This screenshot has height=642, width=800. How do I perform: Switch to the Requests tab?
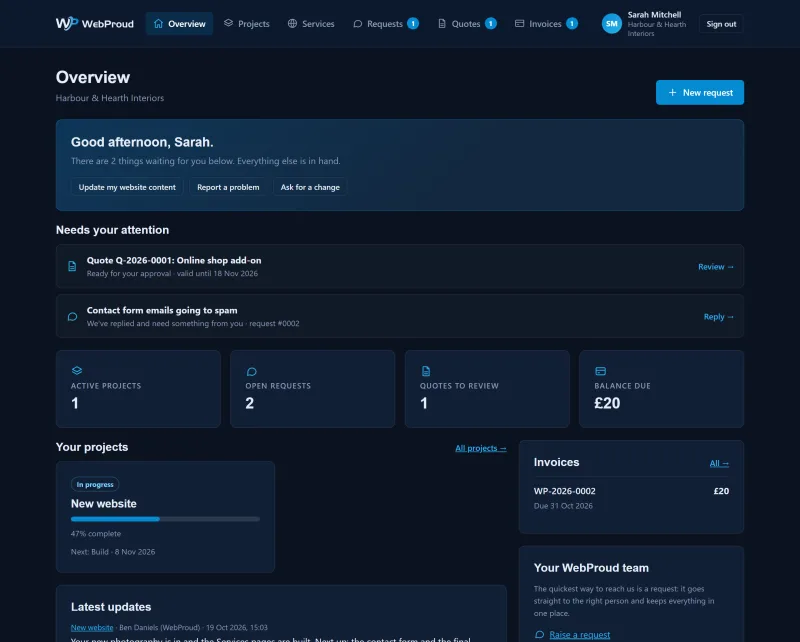[x=386, y=23]
